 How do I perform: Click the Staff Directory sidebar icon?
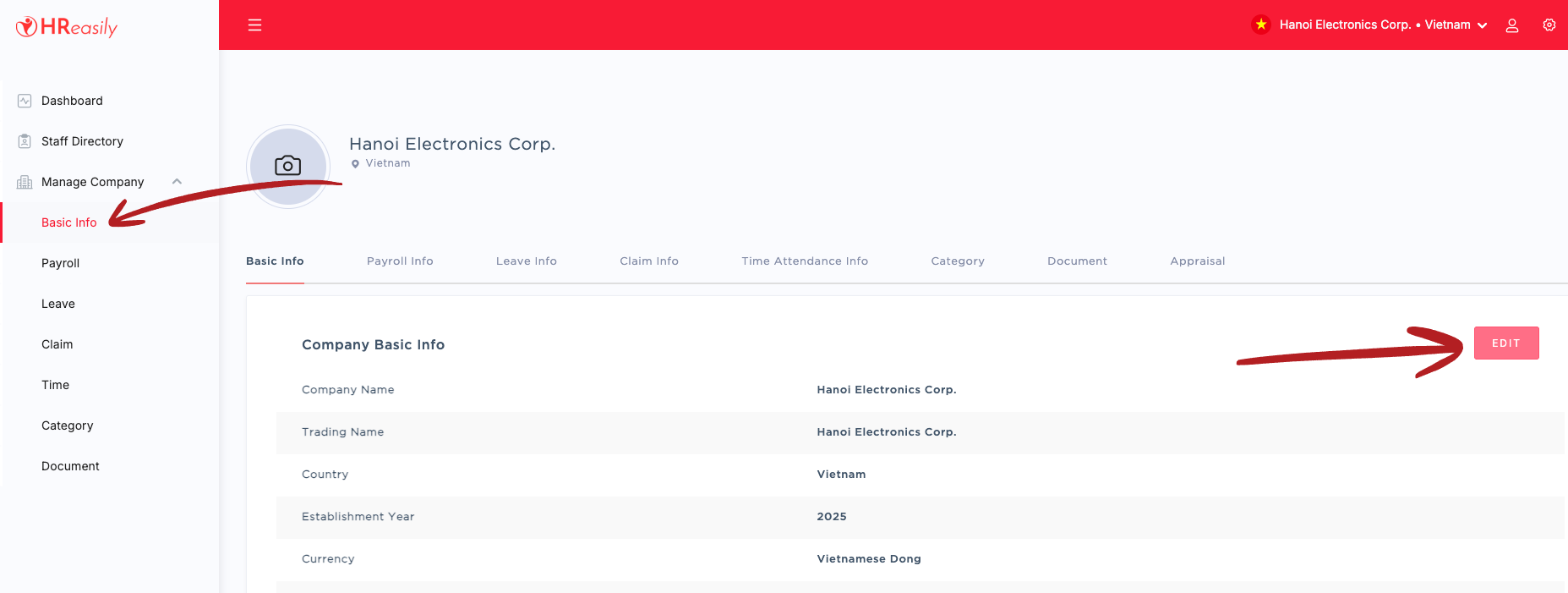(x=25, y=141)
